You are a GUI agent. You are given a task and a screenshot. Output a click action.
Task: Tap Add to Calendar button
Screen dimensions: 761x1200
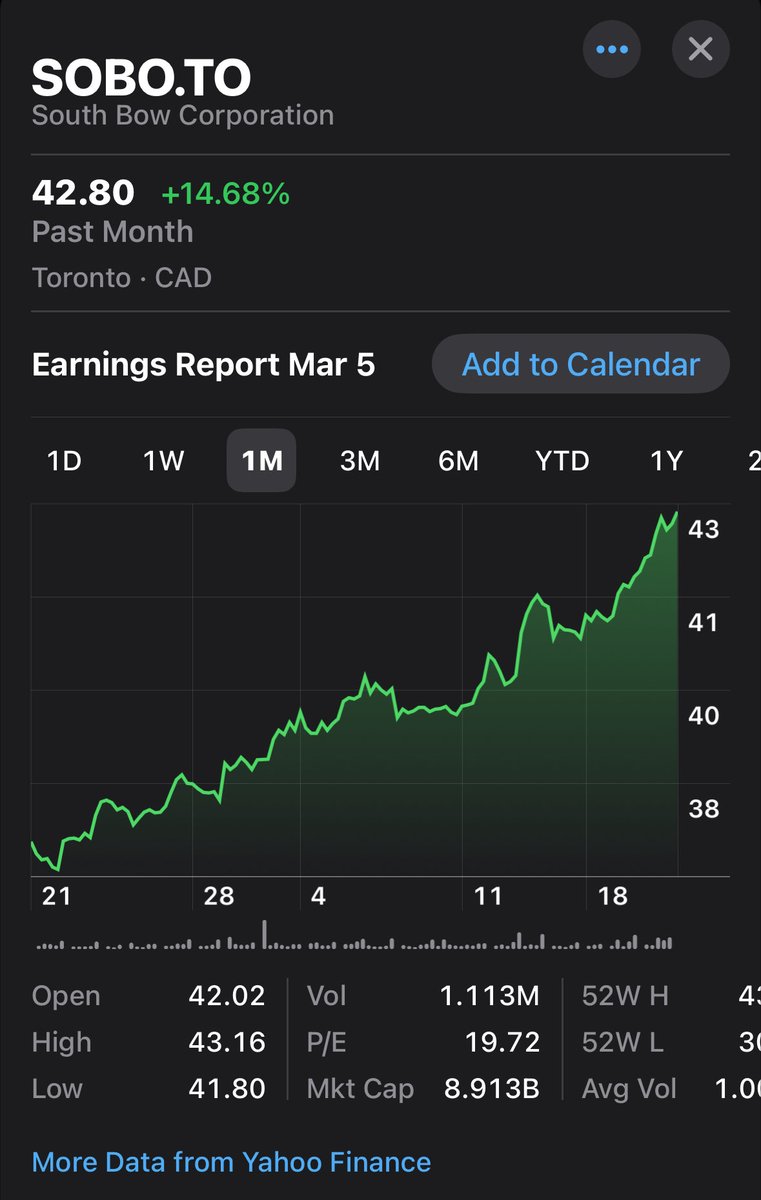pyautogui.click(x=580, y=364)
